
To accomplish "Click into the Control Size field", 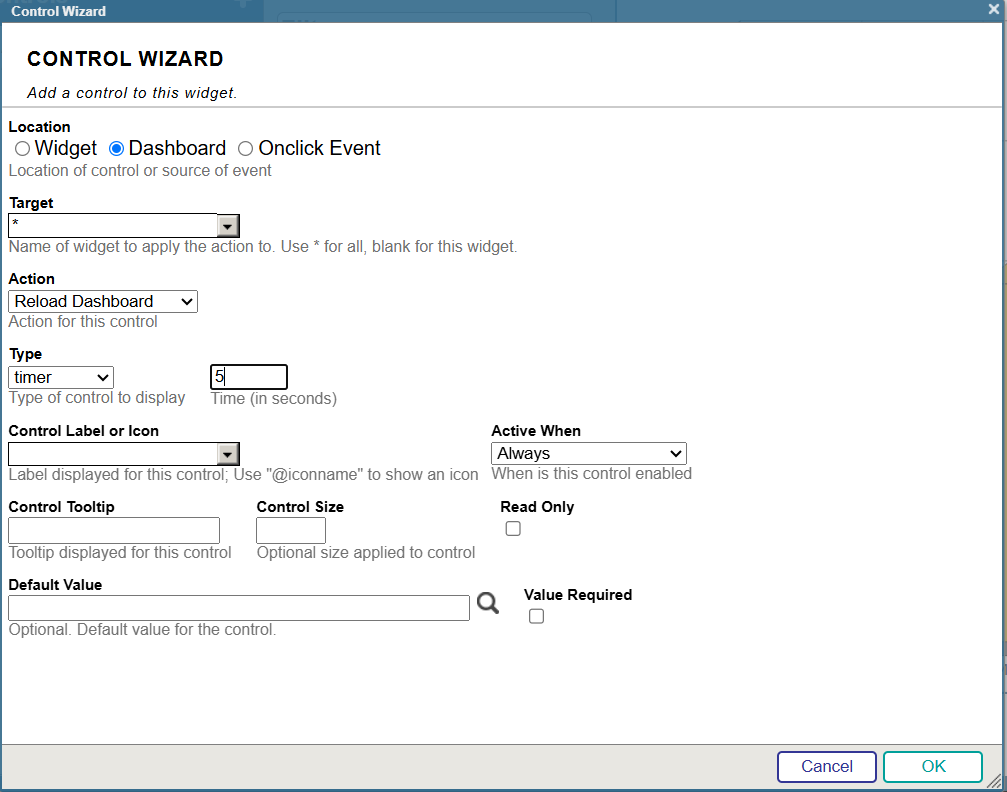I will click(291, 530).
